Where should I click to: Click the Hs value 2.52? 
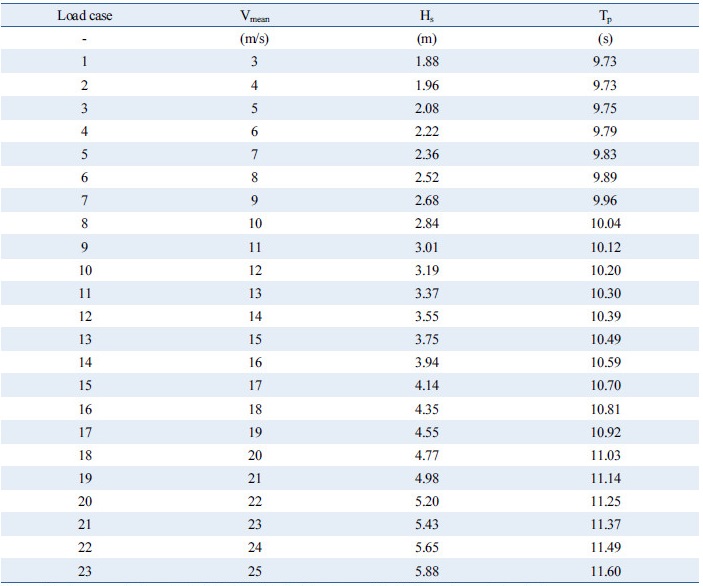click(428, 177)
